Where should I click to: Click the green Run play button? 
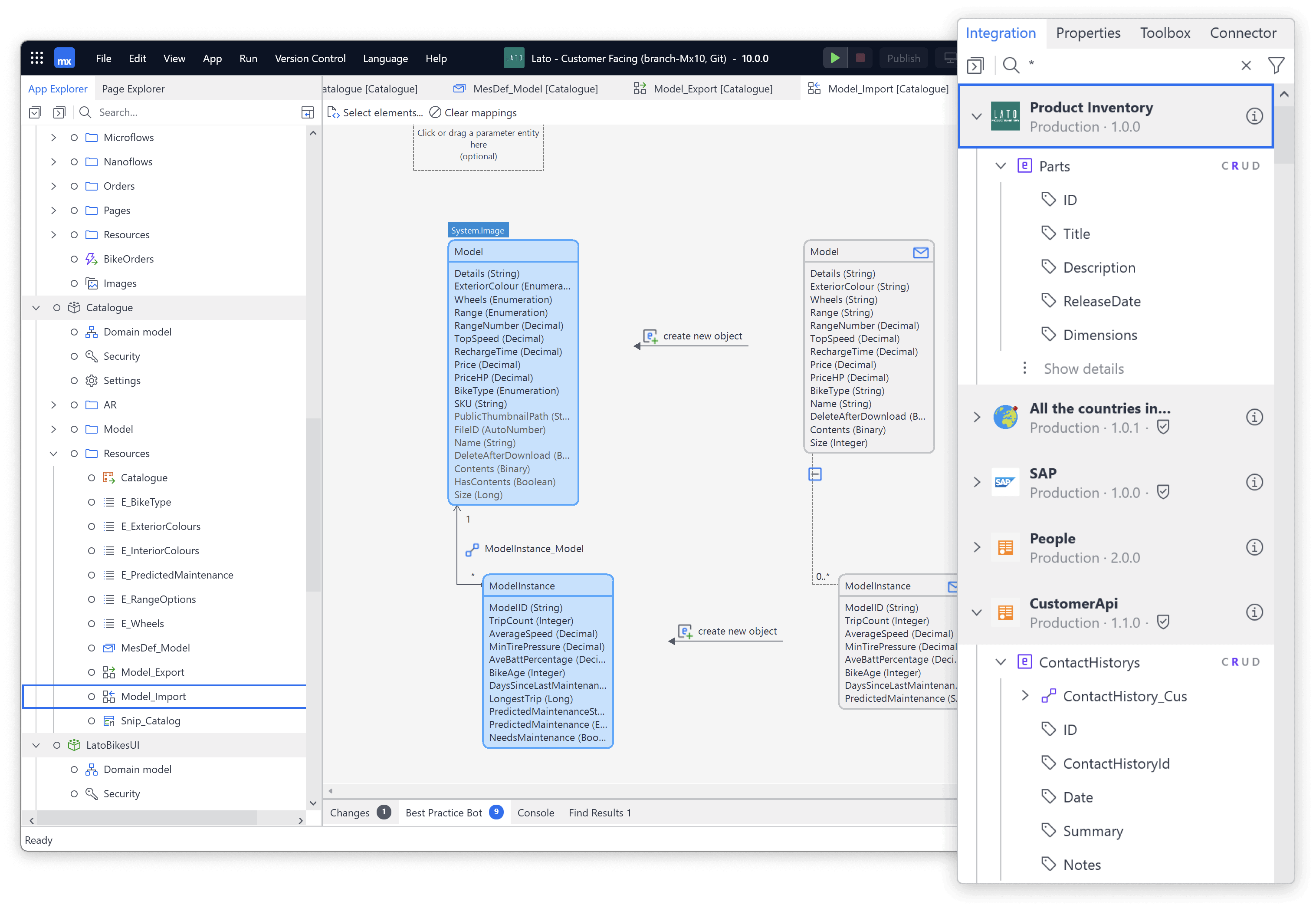[x=834, y=58]
